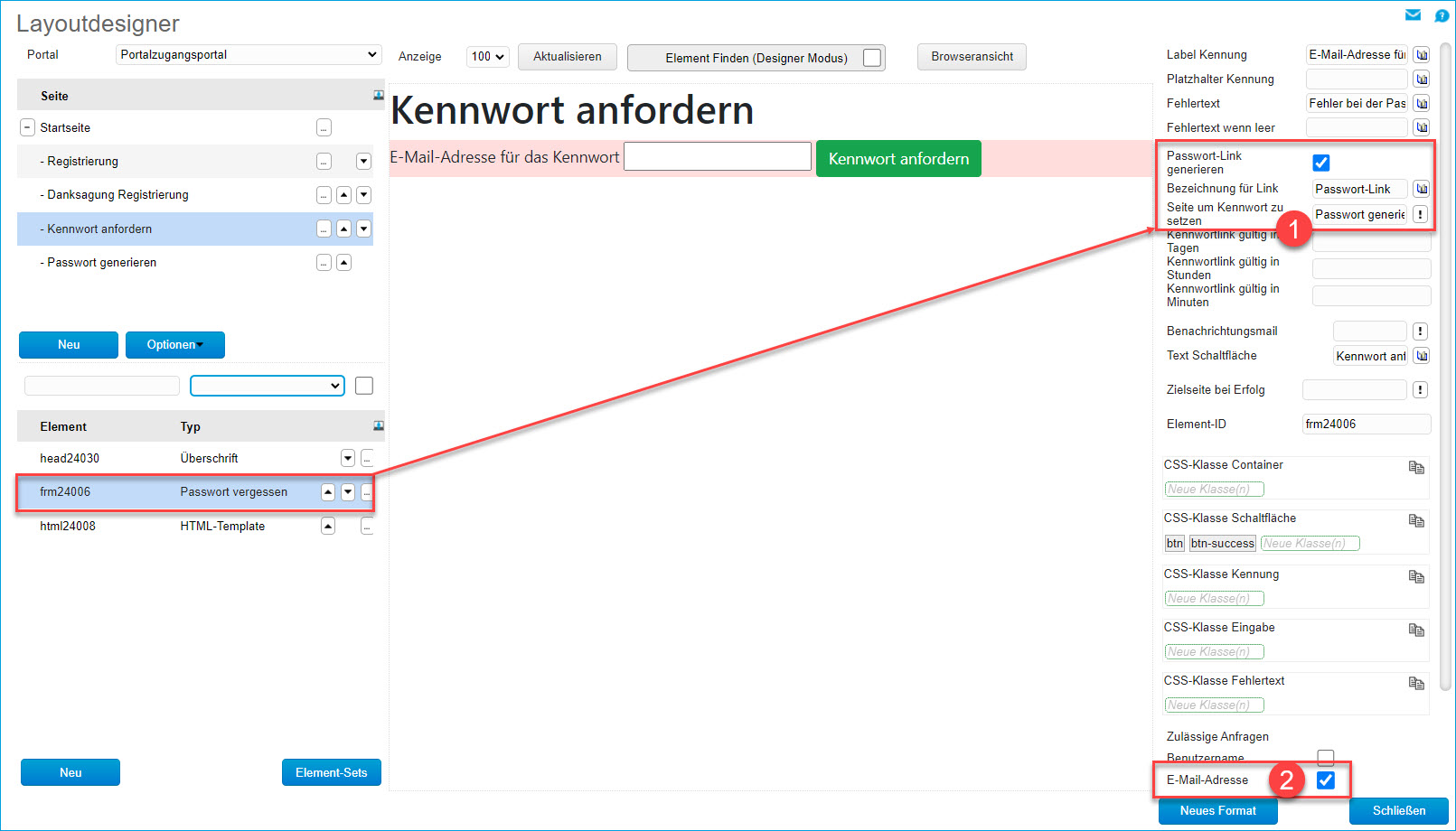Open translation dictionary for Text Schaltfläche
Image resolution: width=1456 pixels, height=831 pixels.
pyautogui.click(x=1422, y=356)
